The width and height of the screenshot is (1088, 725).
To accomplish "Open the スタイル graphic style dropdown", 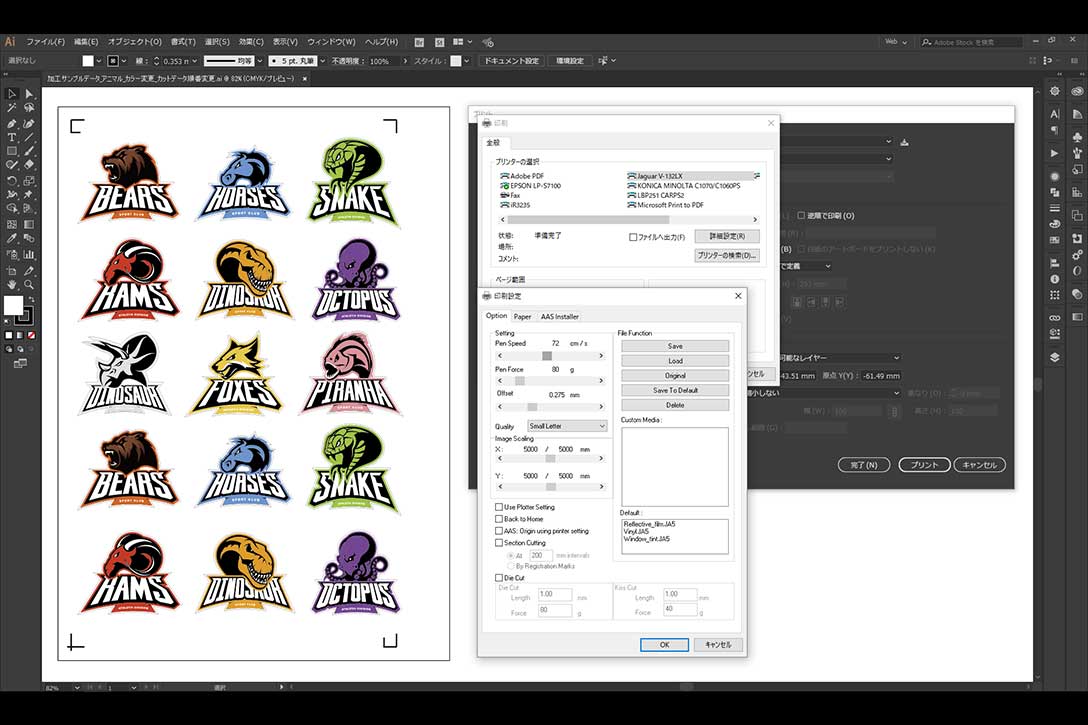I will pyautogui.click(x=466, y=61).
